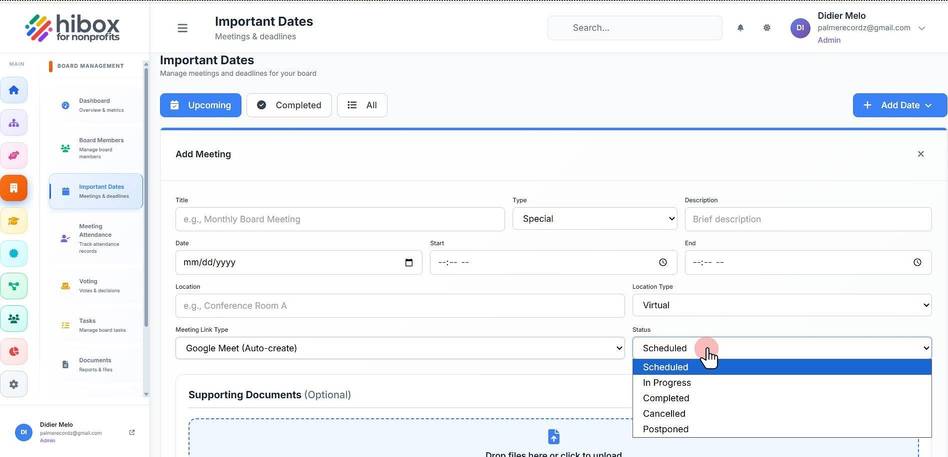The image size is (948, 457).
Task: Switch to the All tab
Action: click(x=362, y=105)
